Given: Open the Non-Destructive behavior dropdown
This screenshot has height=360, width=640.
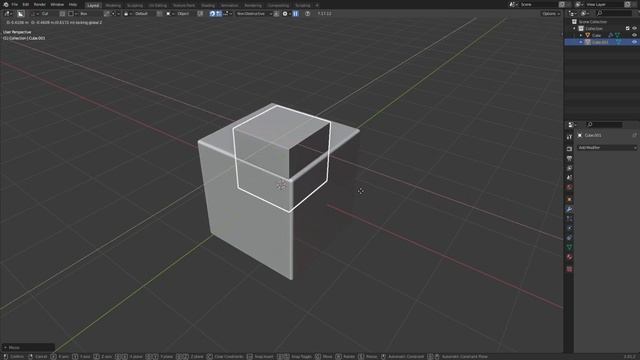Looking at the screenshot, I should click(x=254, y=14).
